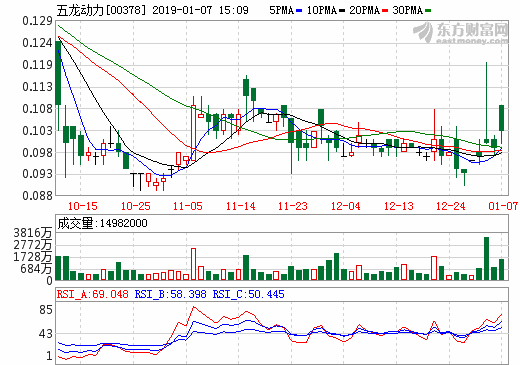
Task: Click the 11-23 date label
Action: click(292, 206)
